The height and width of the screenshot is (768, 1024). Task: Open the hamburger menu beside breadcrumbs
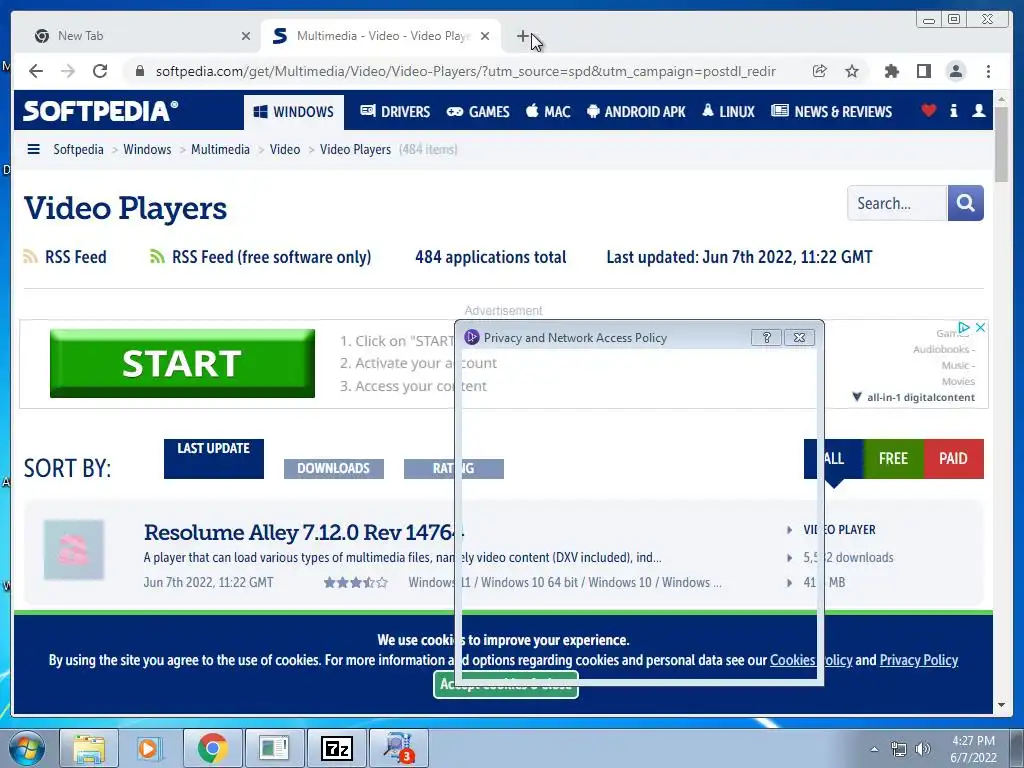(x=33, y=149)
